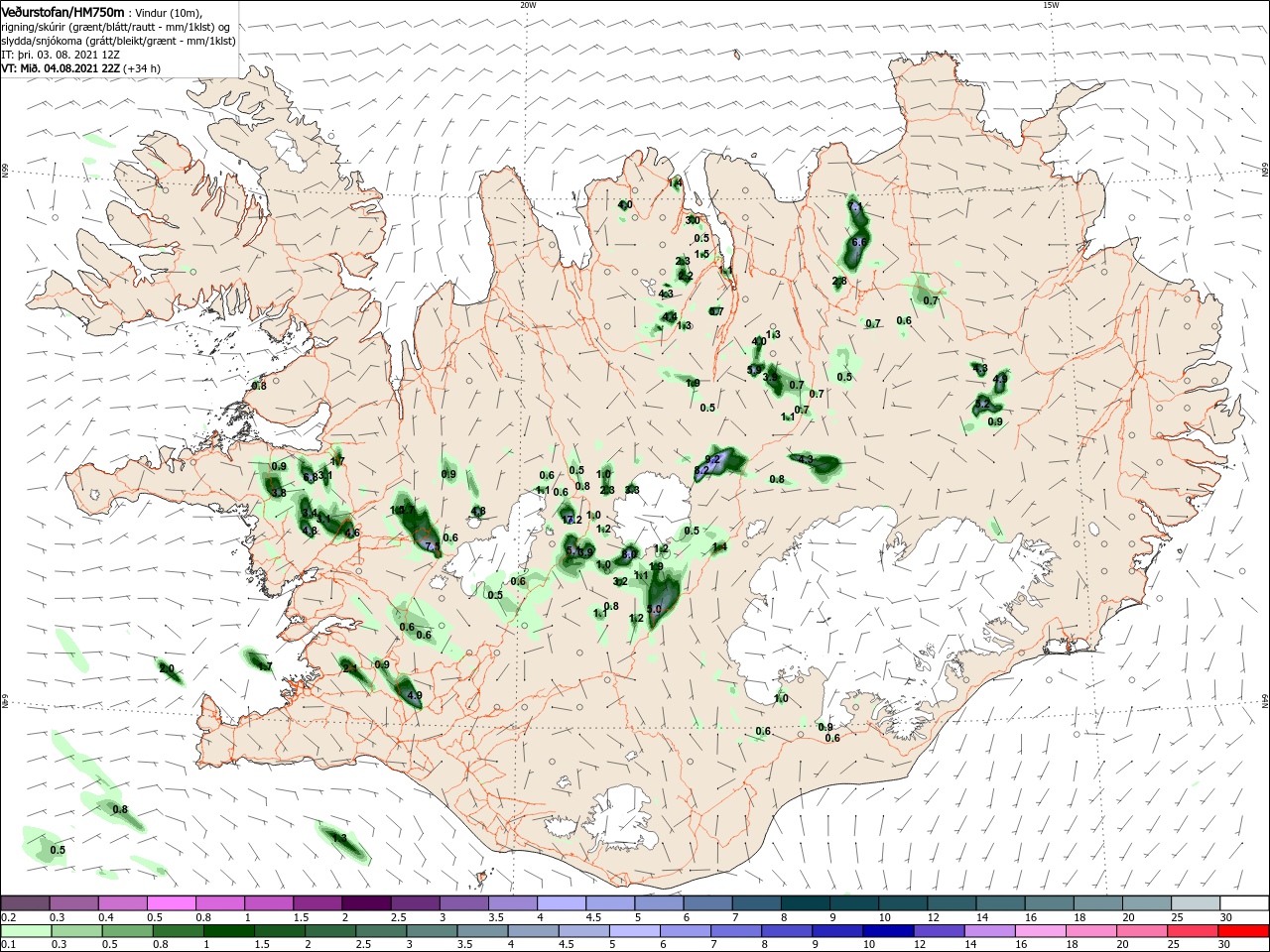Click the valid time 'VT: Mið. 04.08.2021 22Z'
Image resolution: width=1270 pixels, height=952 pixels.
61,68
